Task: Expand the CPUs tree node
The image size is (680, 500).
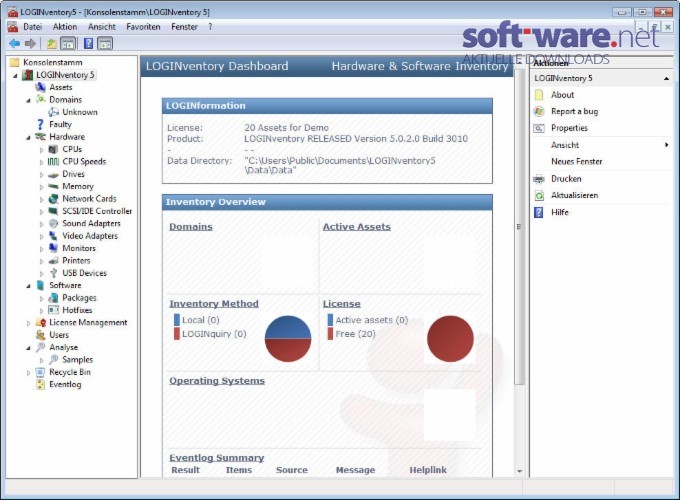Action: point(42,150)
